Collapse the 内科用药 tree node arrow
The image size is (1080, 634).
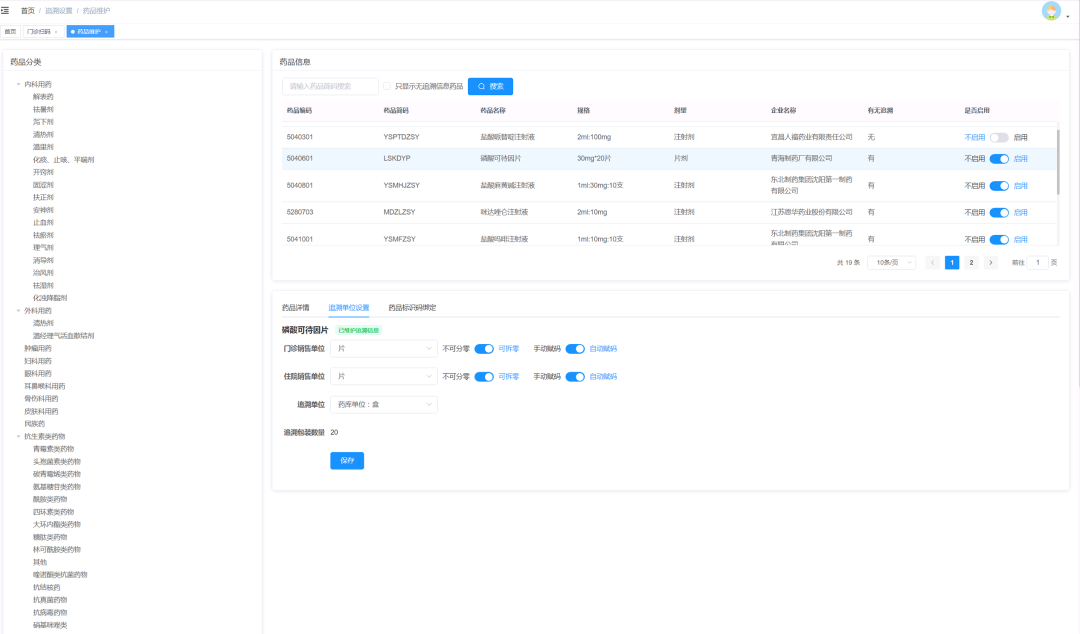click(18, 84)
